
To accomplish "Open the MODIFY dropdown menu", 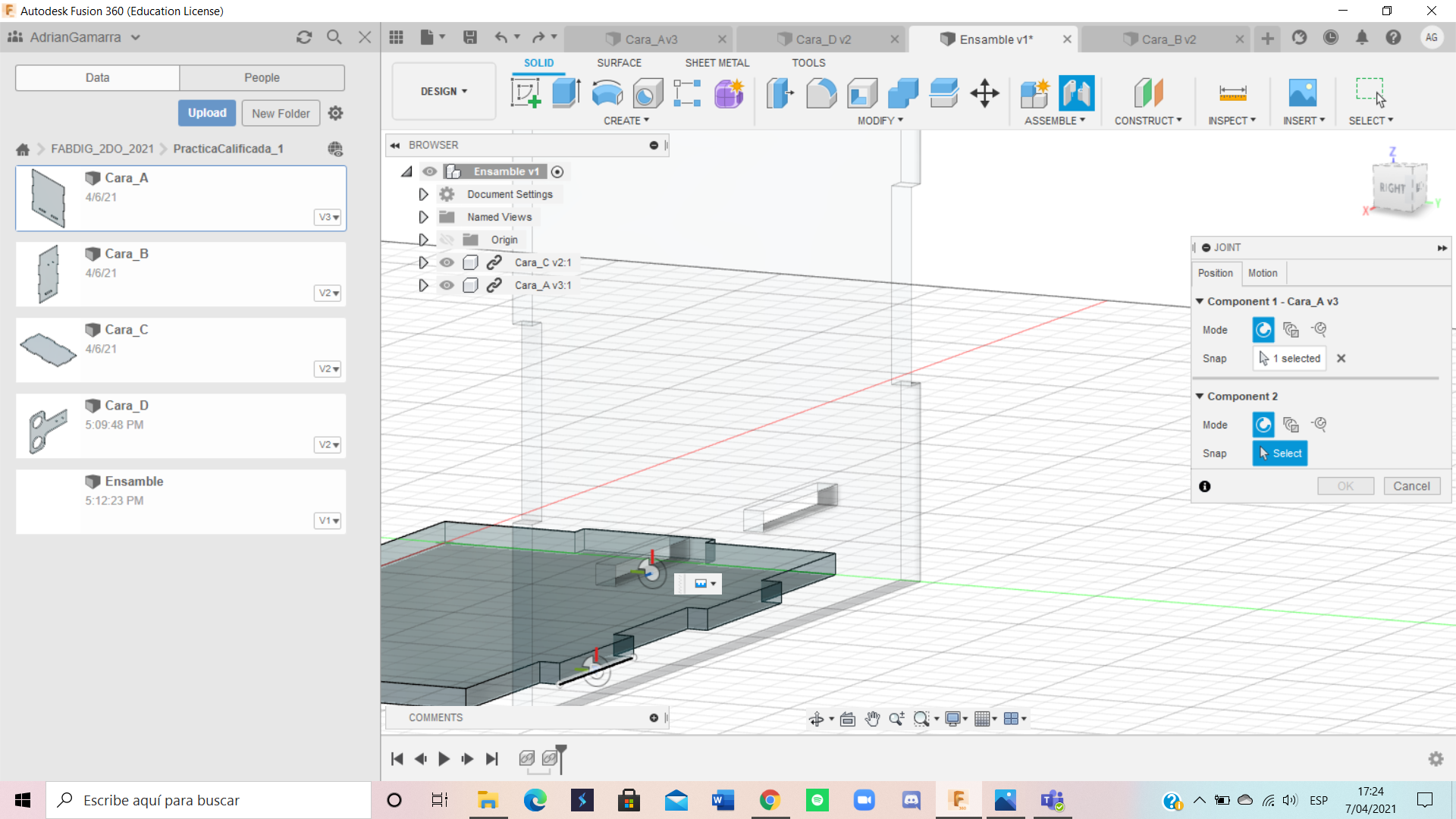I will pyautogui.click(x=880, y=121).
